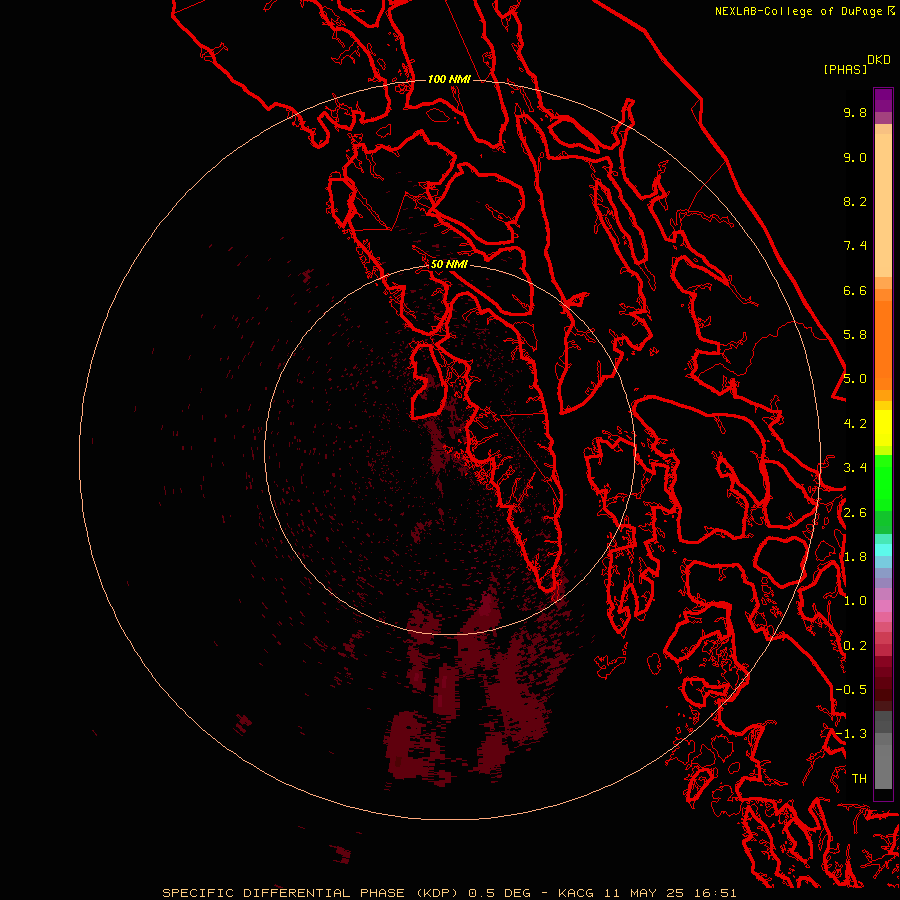Click the -1.3 scale value
This screenshot has height=900, width=900.
(851, 734)
